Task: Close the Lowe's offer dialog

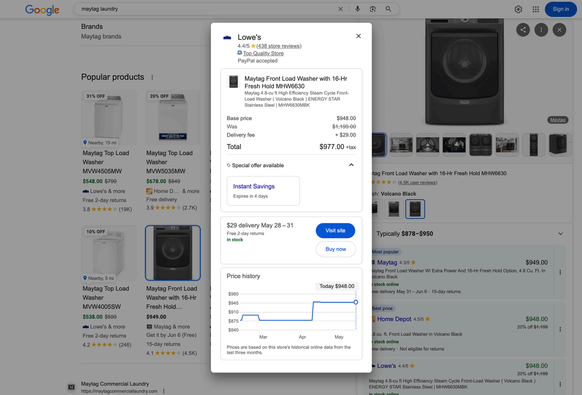Action: pos(358,36)
